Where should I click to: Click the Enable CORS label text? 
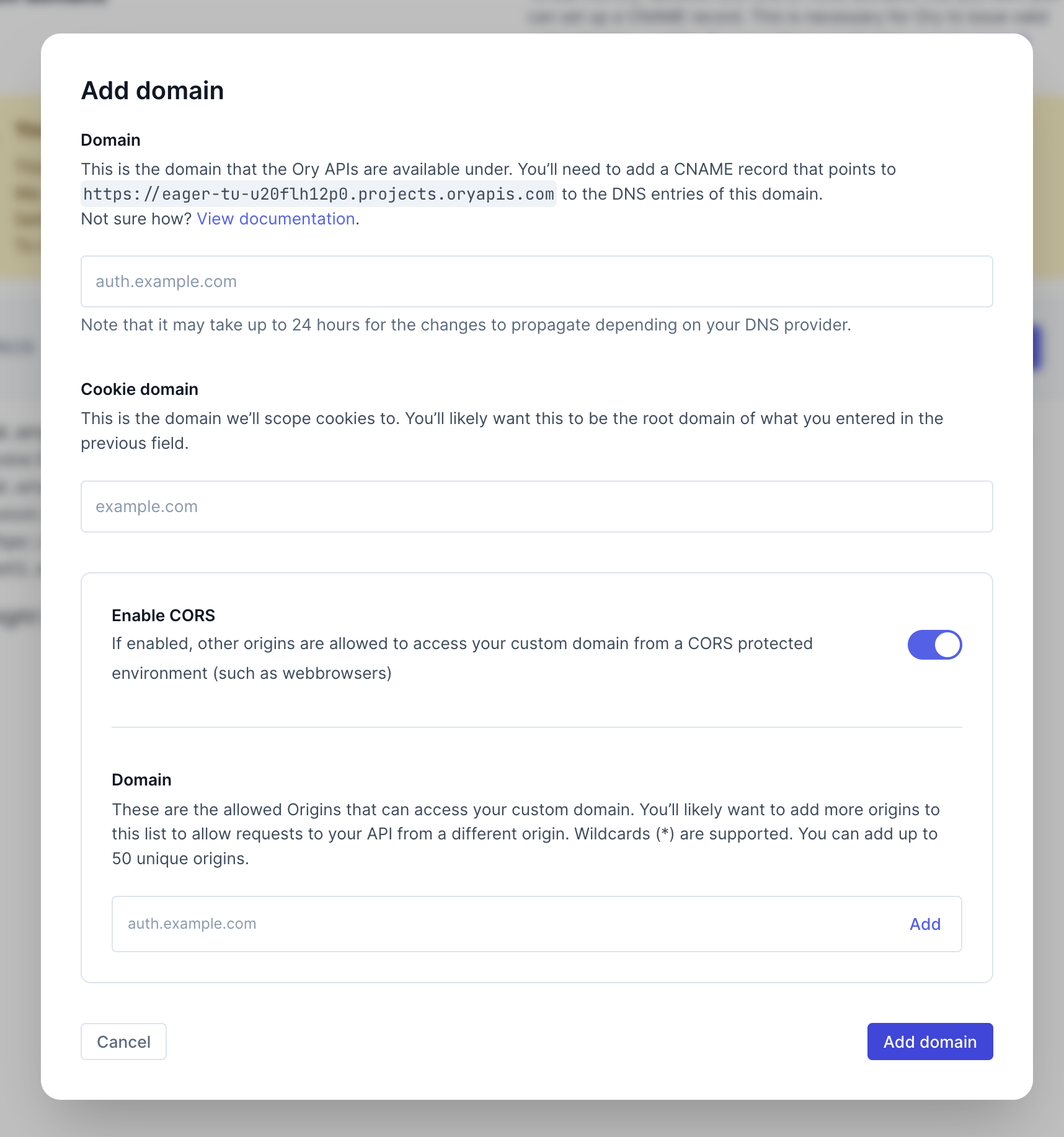[x=162, y=615]
